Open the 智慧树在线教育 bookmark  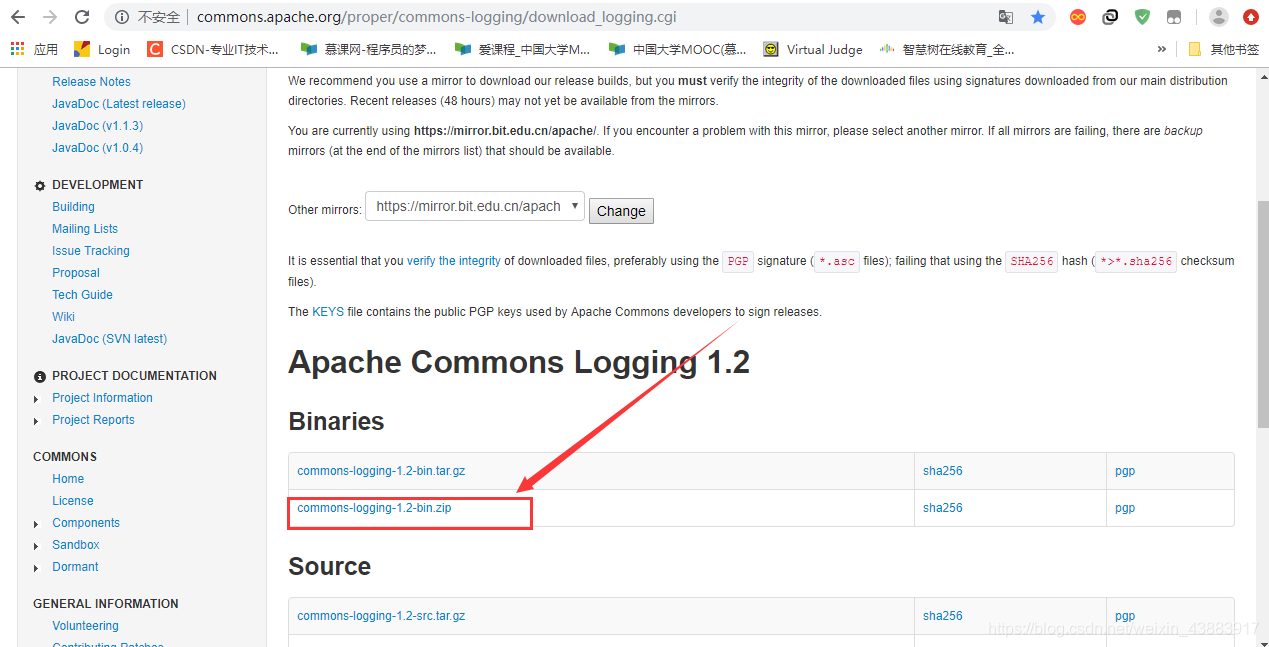(946, 49)
